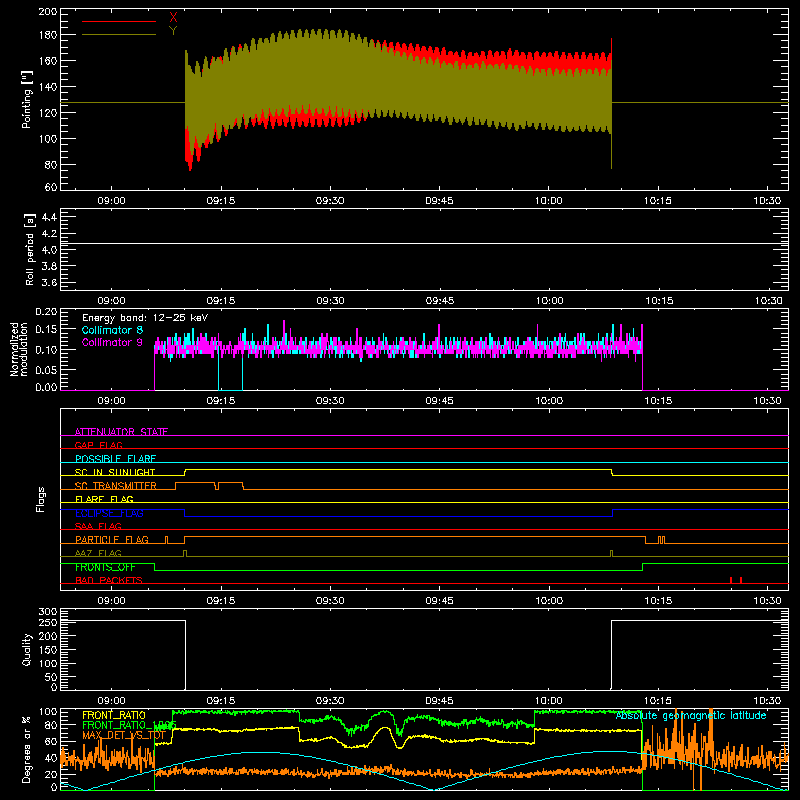Select the SC_IN_SUNLIGHT label
800x800 pixels.
(x=115, y=472)
